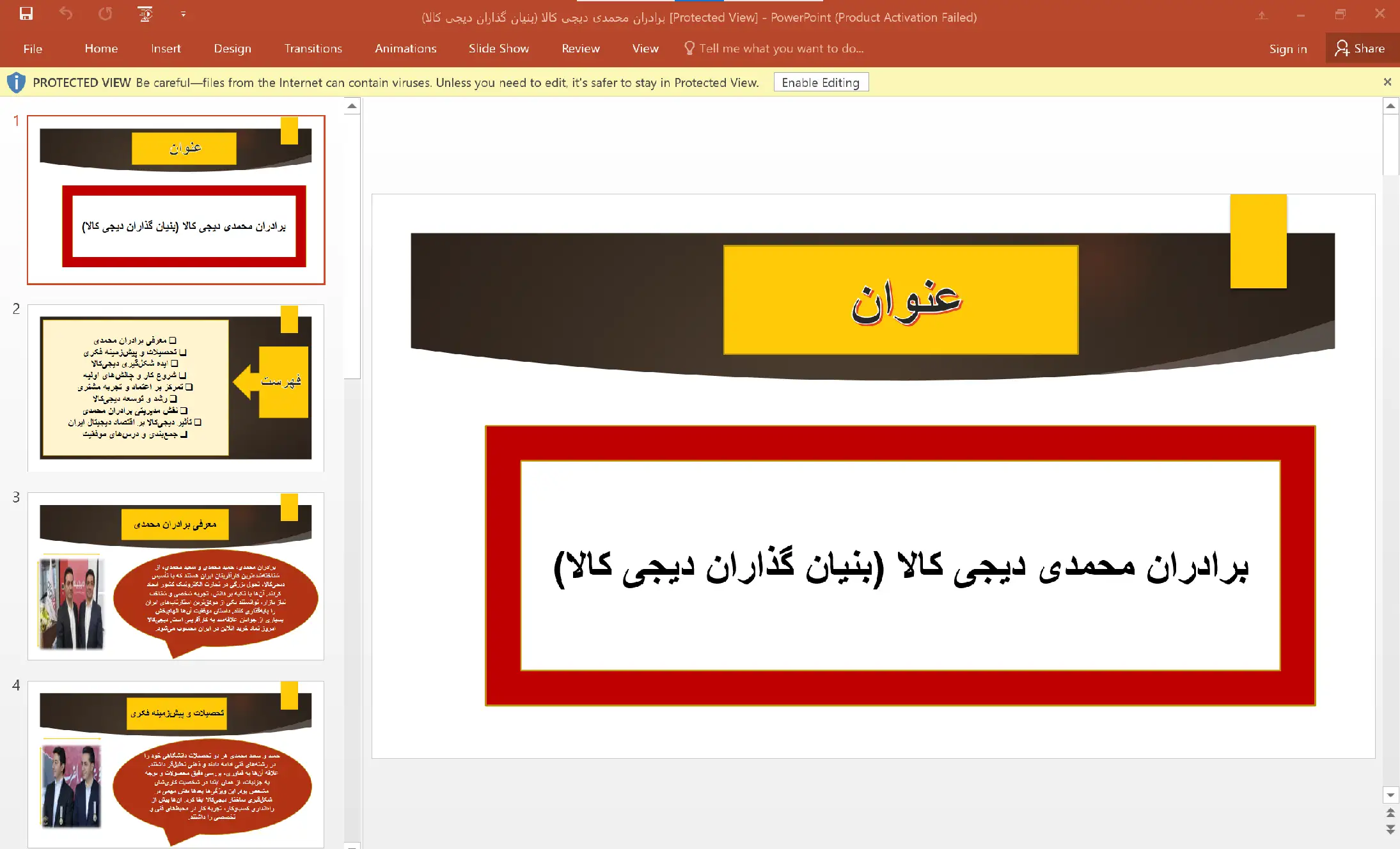This screenshot has height=849, width=1400.
Task: Click the Redo icon in the quick access toolbar
Action: [106, 13]
